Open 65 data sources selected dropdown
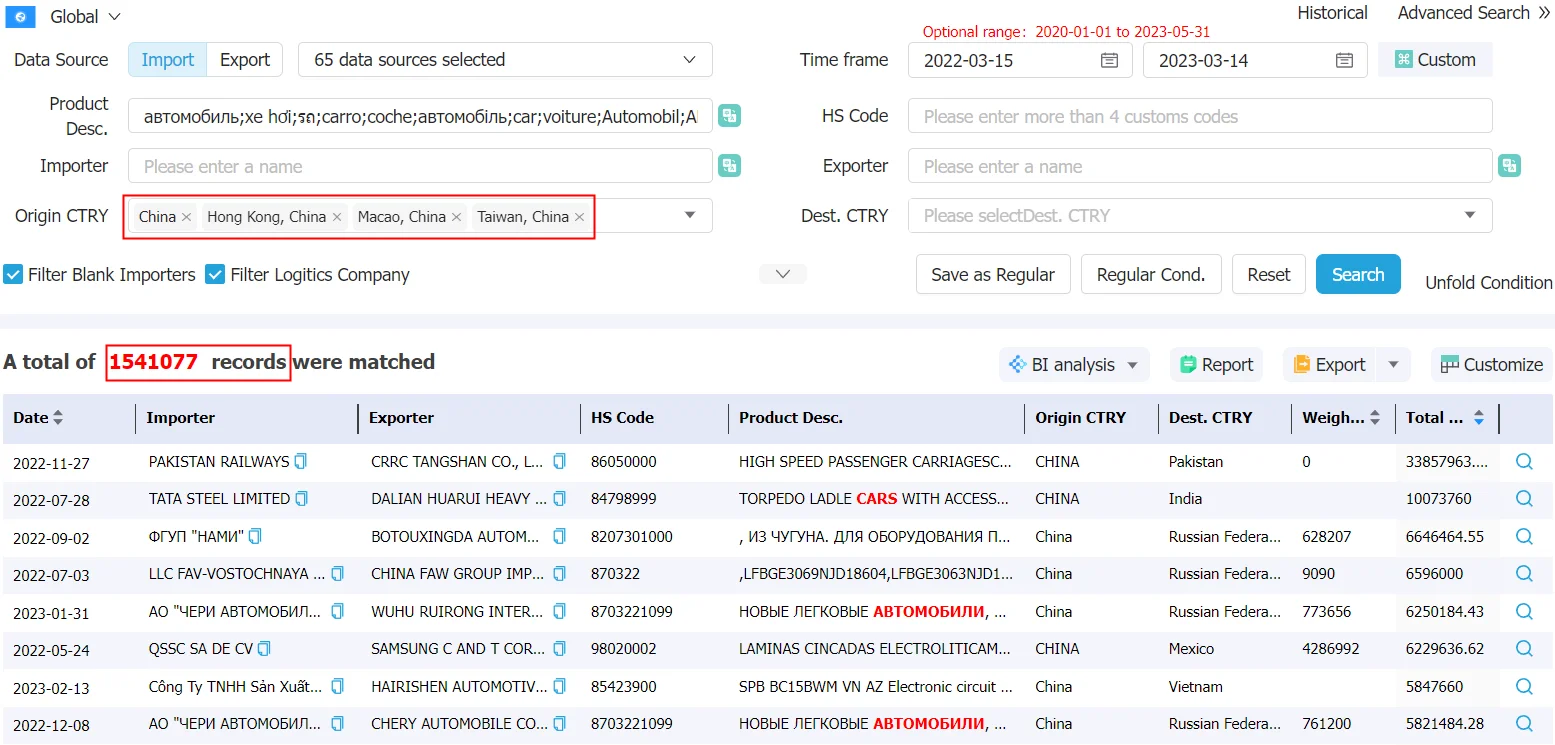 coord(505,60)
